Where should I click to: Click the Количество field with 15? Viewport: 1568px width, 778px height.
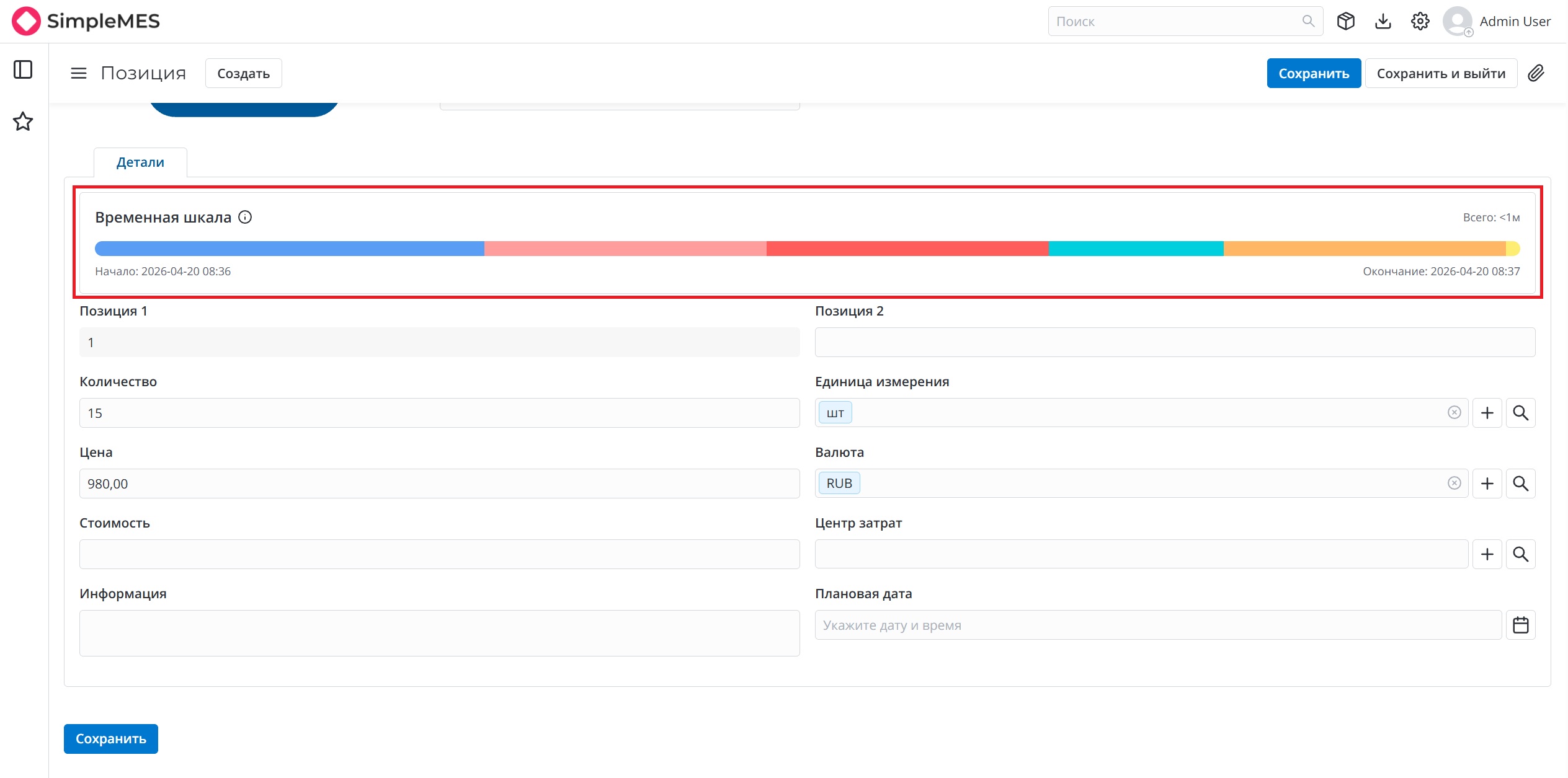point(440,413)
